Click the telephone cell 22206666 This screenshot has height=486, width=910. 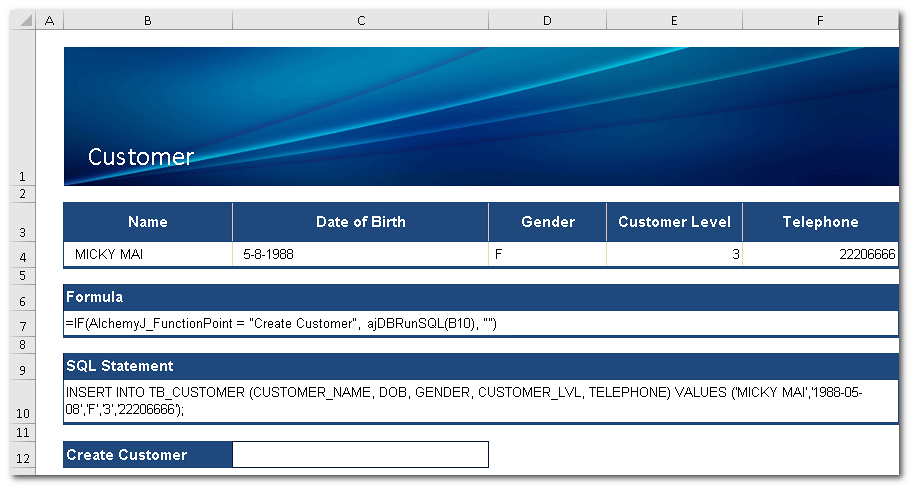[820, 255]
